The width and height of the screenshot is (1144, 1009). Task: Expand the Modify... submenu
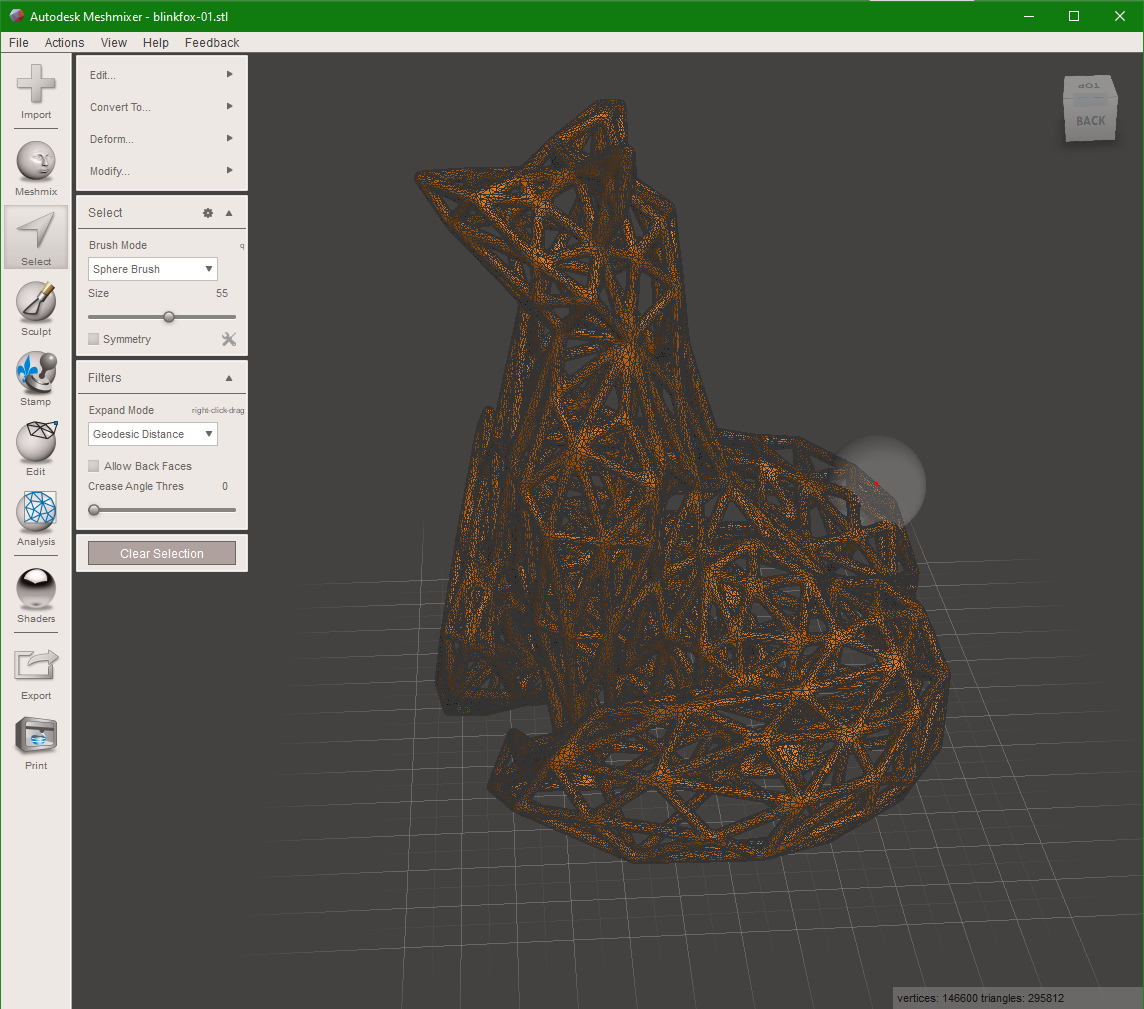161,171
